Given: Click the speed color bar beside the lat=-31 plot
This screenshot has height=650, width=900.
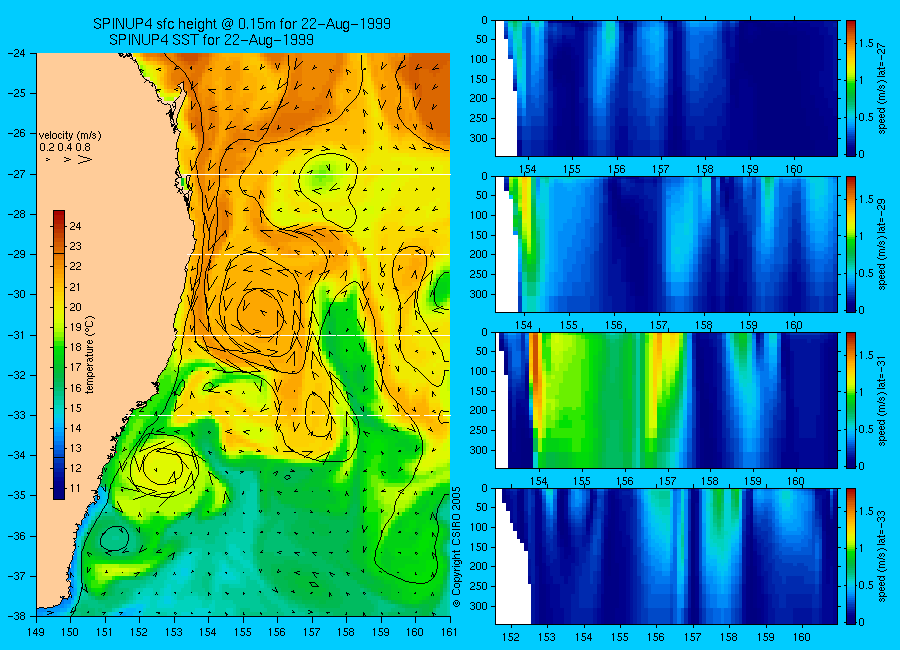Looking at the screenshot, I should [x=851, y=400].
